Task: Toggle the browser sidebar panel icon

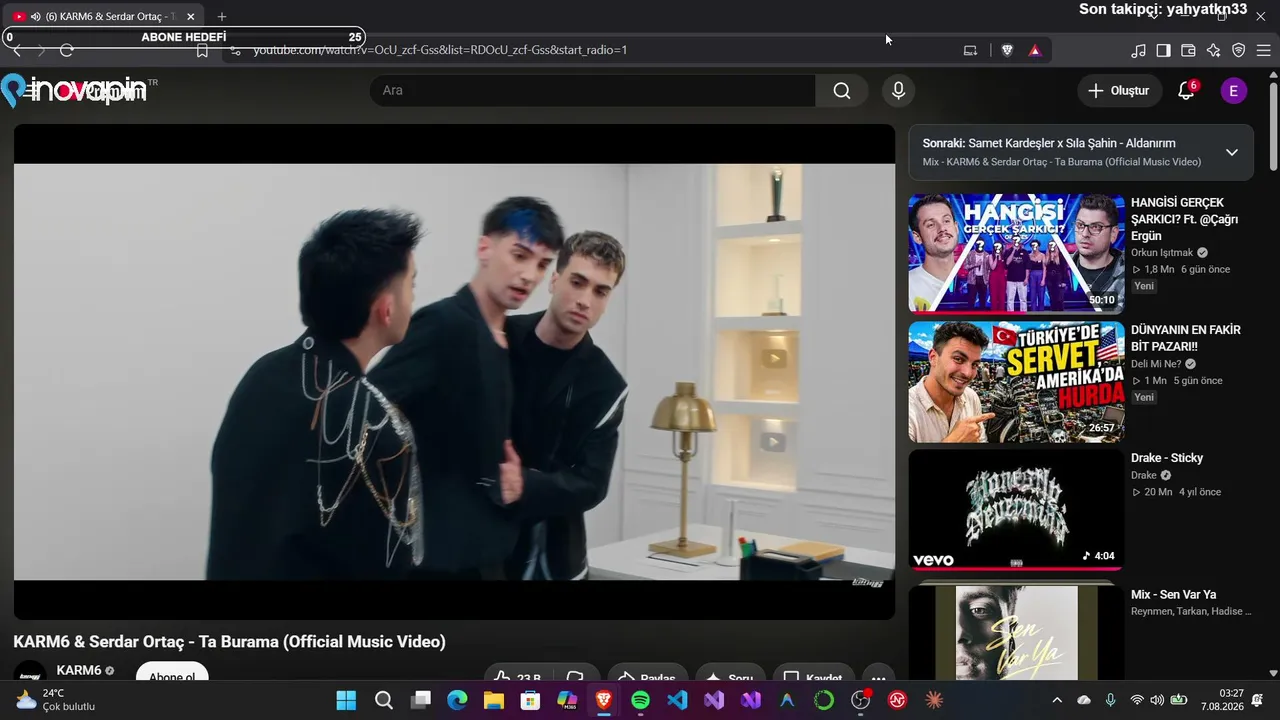Action: tap(1163, 50)
